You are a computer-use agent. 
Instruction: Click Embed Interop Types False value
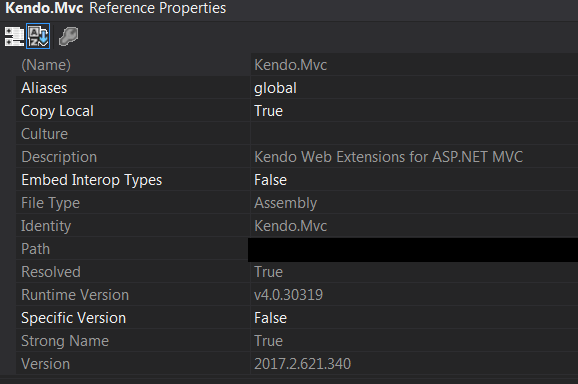pyautogui.click(x=270, y=180)
